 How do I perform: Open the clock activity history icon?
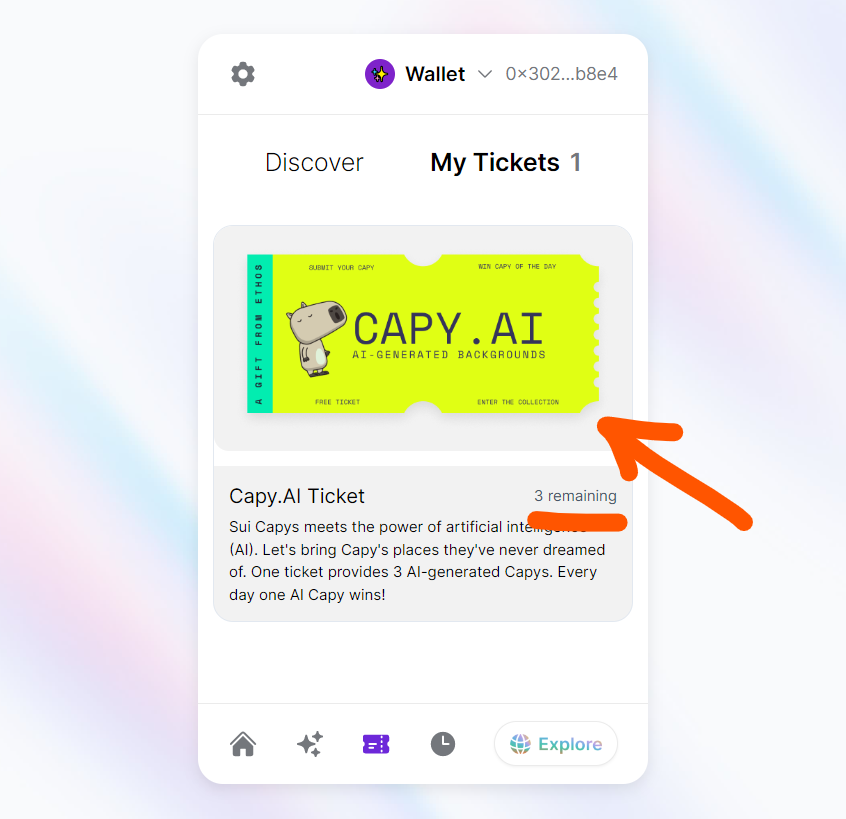(443, 744)
